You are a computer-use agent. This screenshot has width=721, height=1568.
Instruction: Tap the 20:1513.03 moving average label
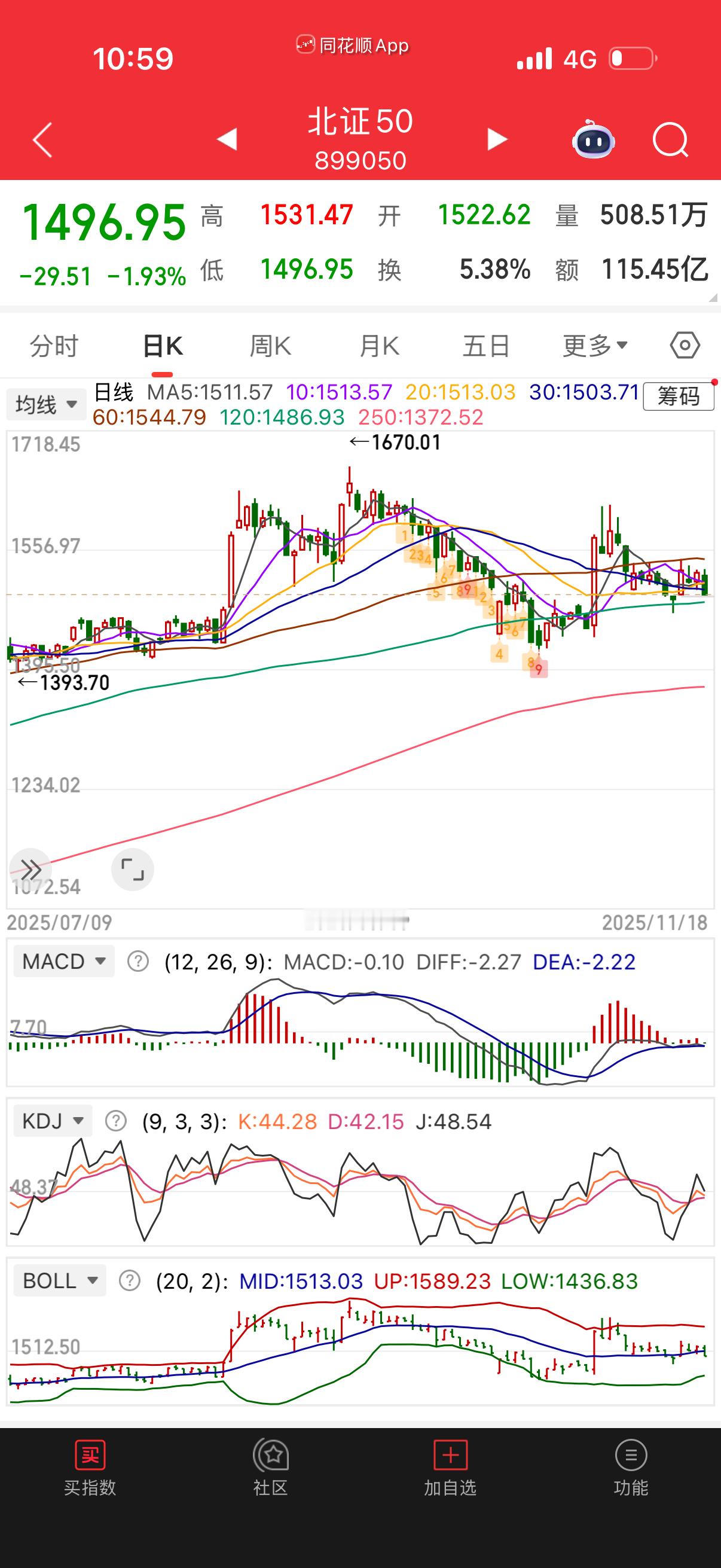tap(460, 392)
